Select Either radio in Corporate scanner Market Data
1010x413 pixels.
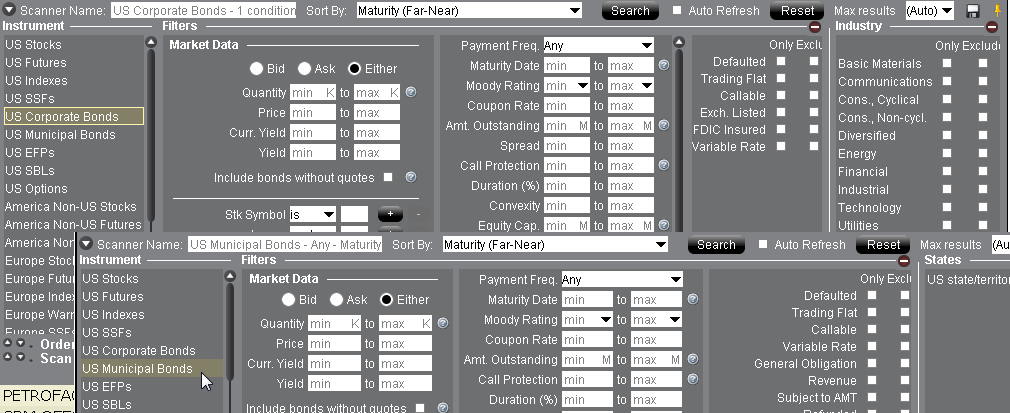354,68
